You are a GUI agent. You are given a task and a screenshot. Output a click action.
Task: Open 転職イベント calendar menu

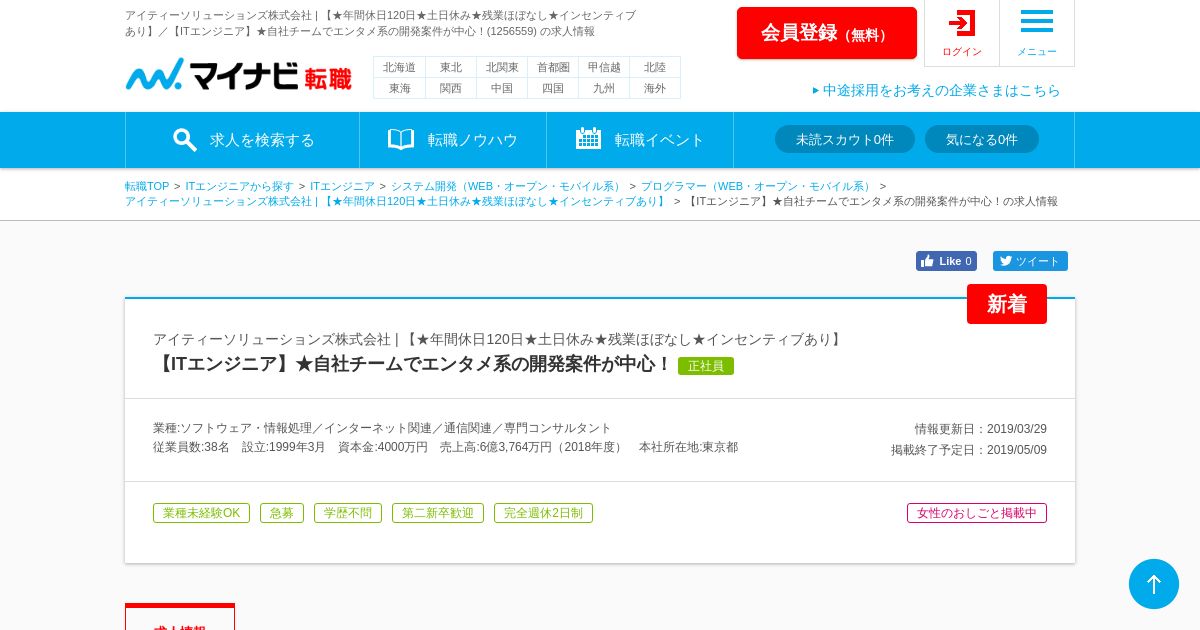pyautogui.click(x=640, y=140)
